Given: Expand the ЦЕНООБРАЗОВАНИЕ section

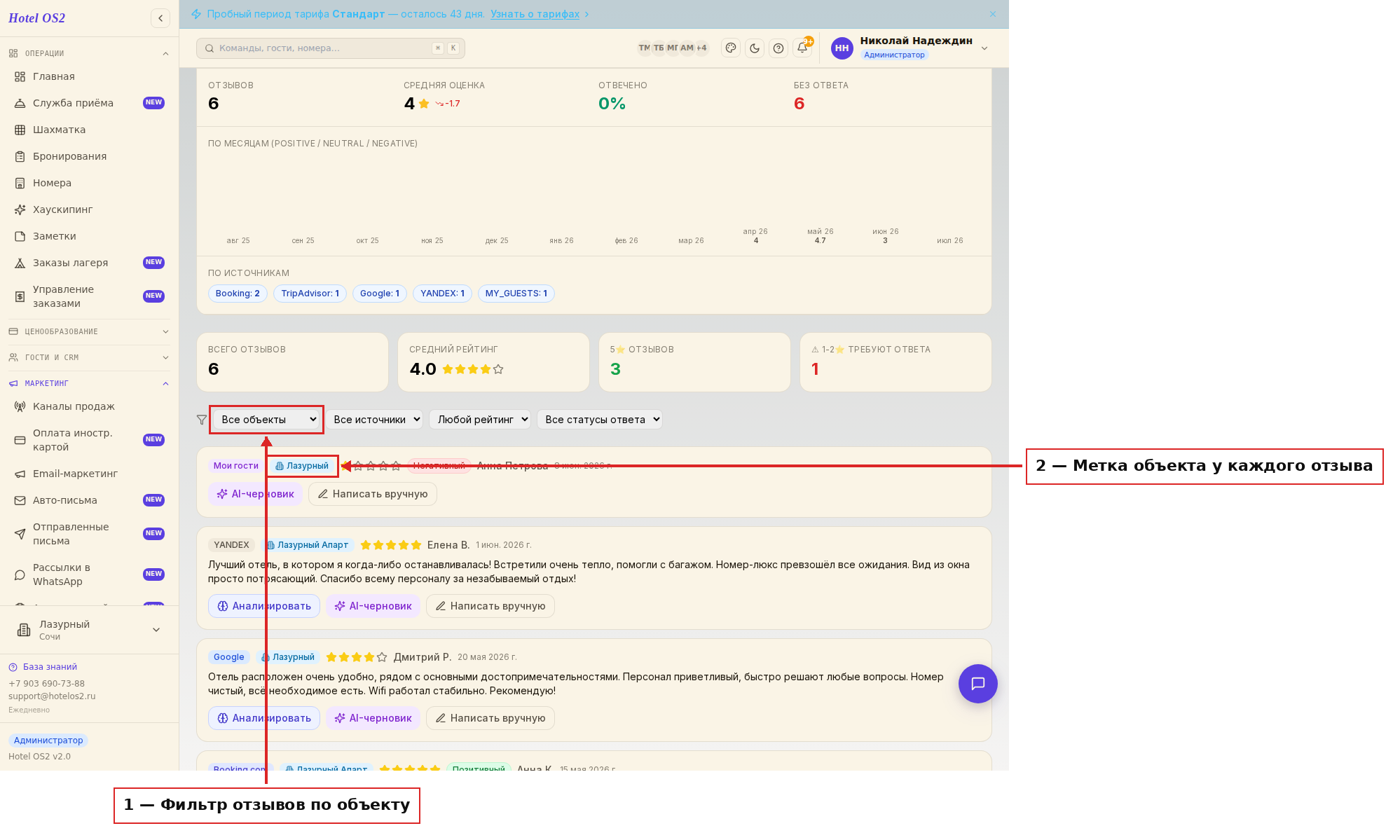Looking at the screenshot, I should pyautogui.click(x=89, y=331).
